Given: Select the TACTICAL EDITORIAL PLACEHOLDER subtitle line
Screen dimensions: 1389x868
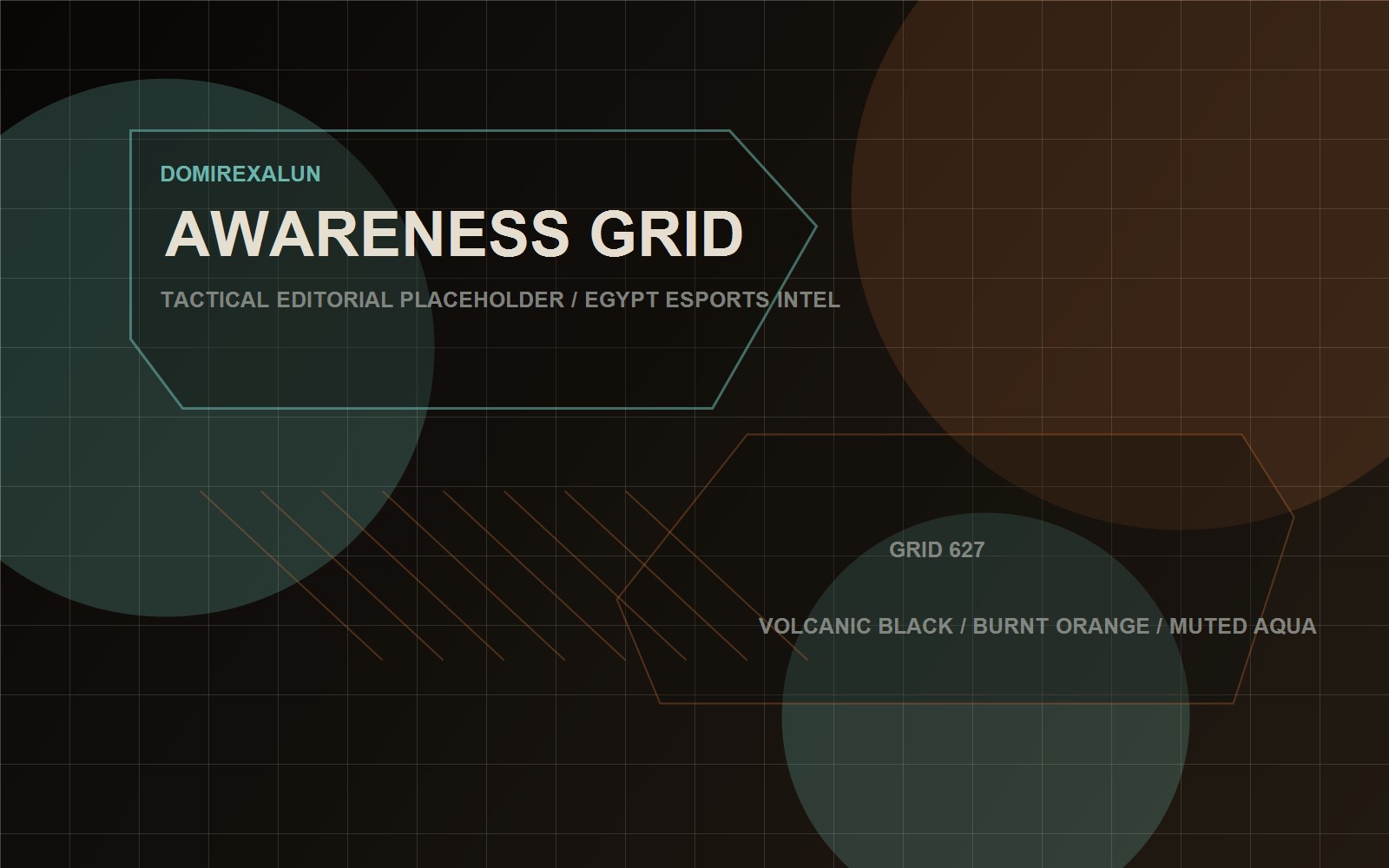Looking at the screenshot, I should (x=500, y=299).
